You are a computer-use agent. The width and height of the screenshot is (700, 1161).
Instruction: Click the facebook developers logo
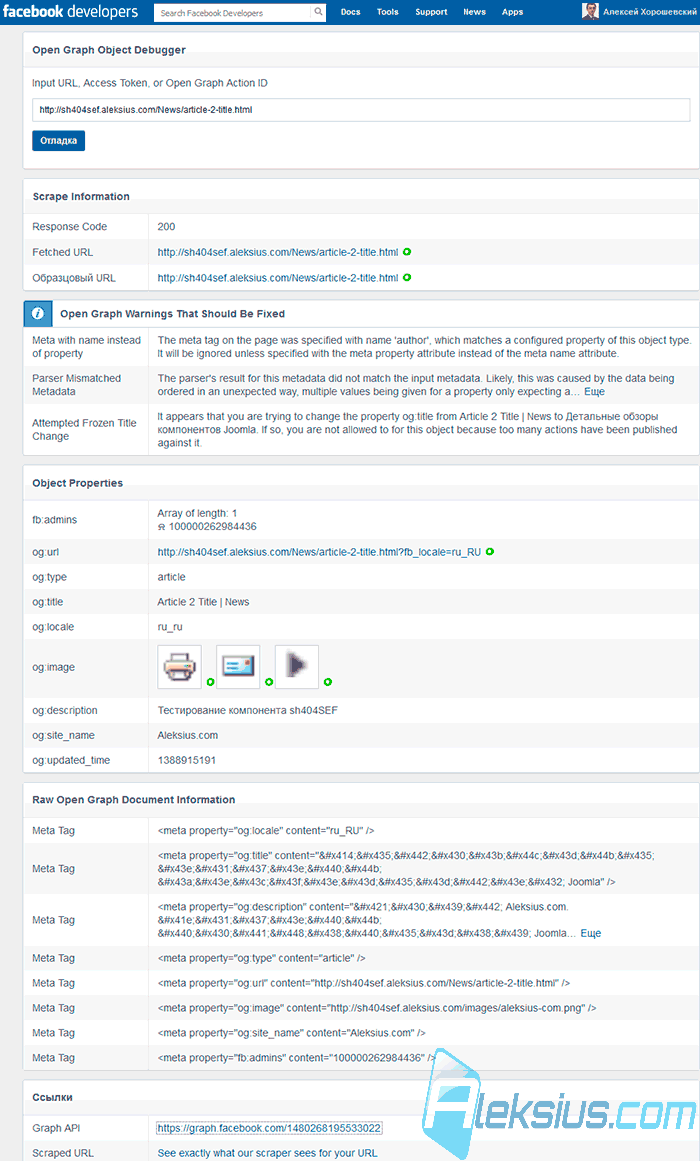pos(70,12)
